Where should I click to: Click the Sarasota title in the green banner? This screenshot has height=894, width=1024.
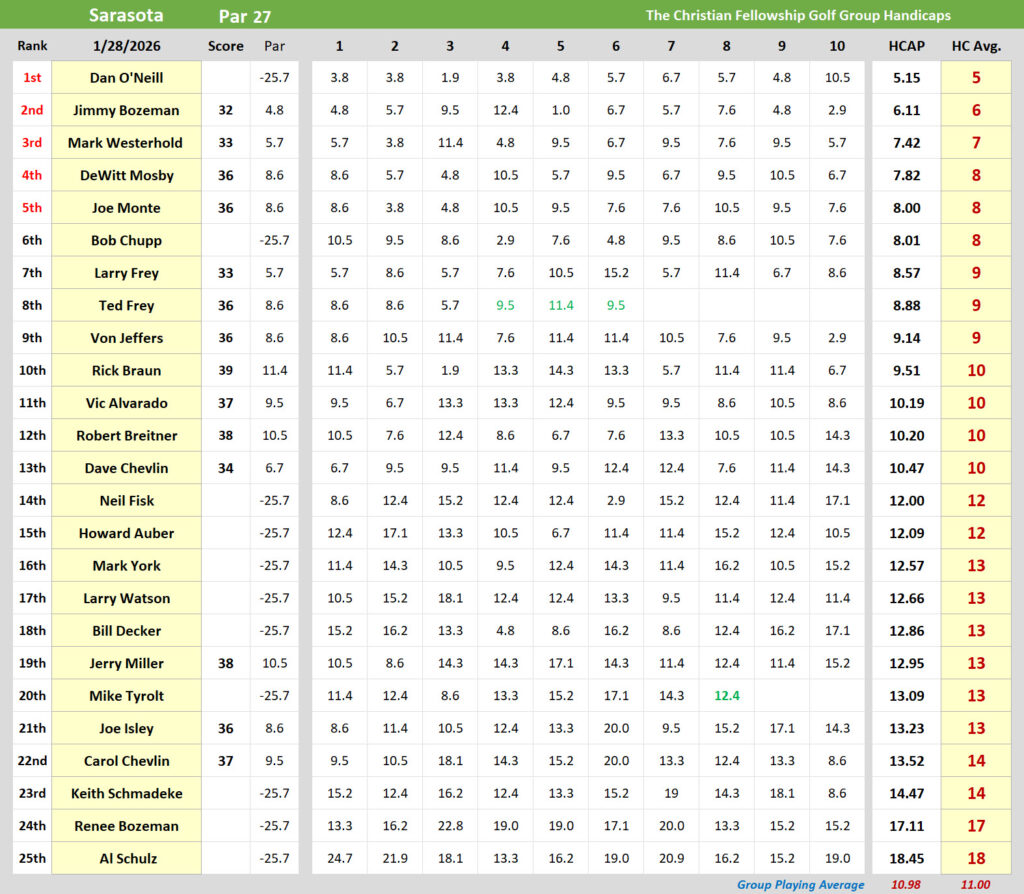(x=126, y=15)
